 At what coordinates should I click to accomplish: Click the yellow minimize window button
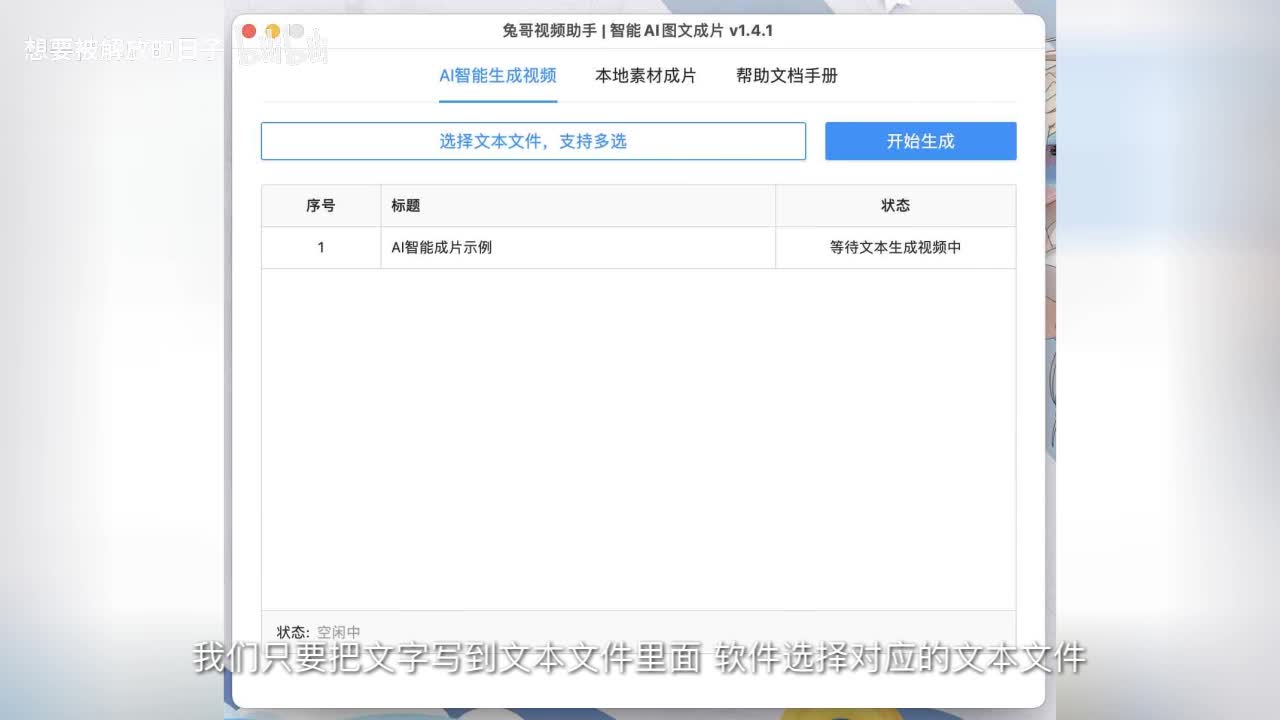(x=272, y=31)
